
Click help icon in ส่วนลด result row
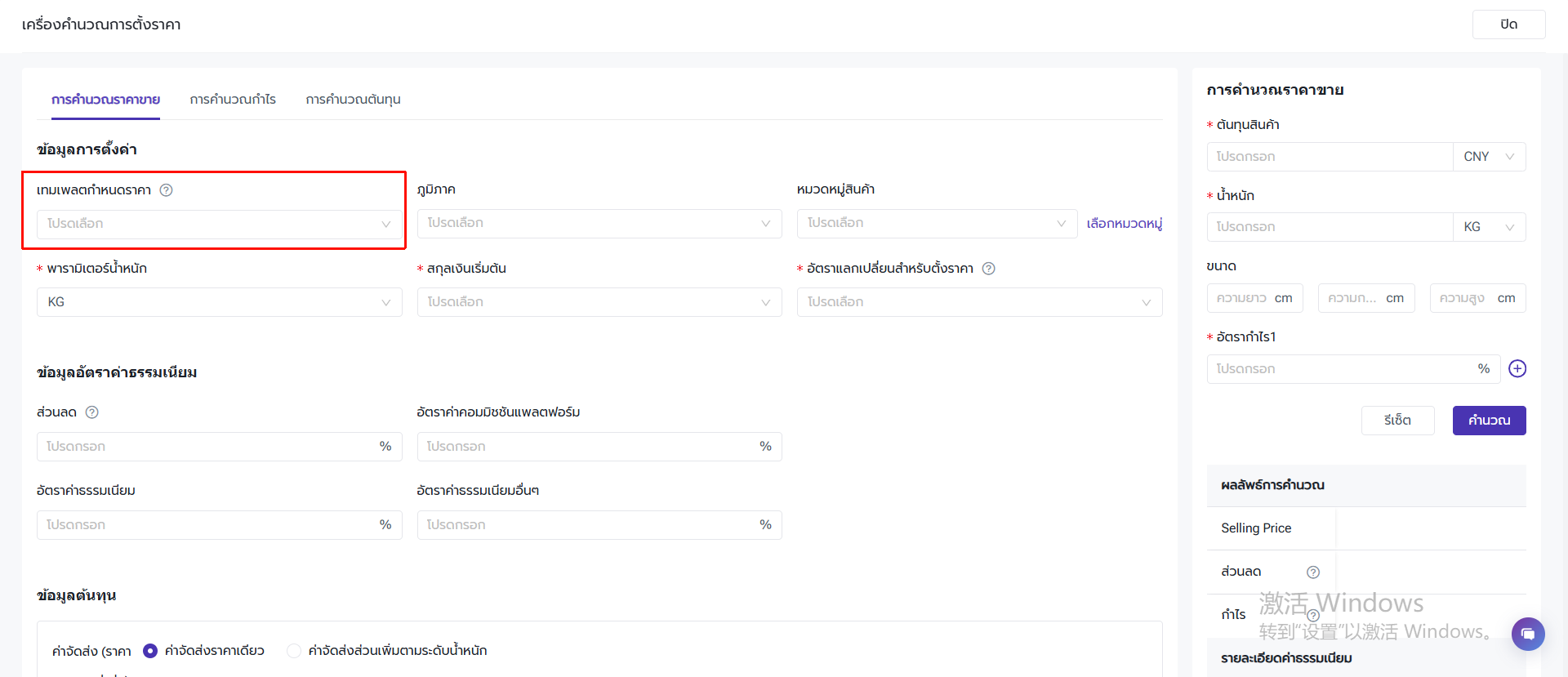tap(1312, 572)
